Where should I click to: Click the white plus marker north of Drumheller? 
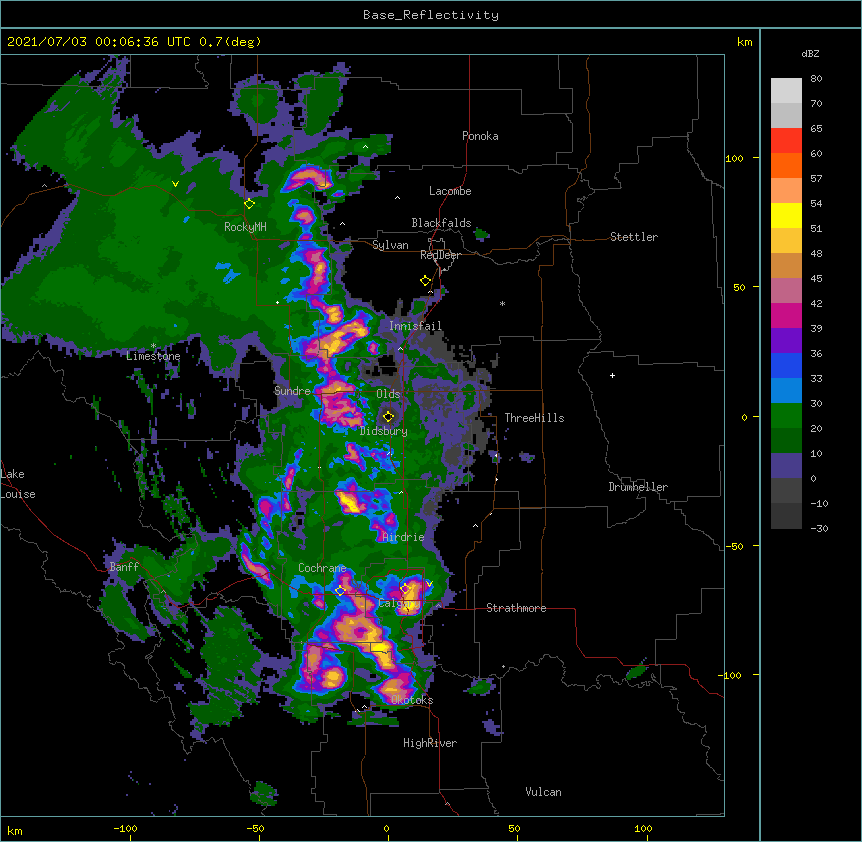tap(612, 375)
